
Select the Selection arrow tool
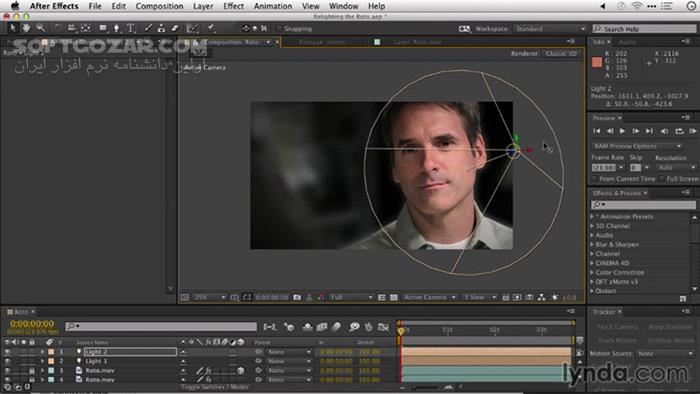click(x=12, y=28)
